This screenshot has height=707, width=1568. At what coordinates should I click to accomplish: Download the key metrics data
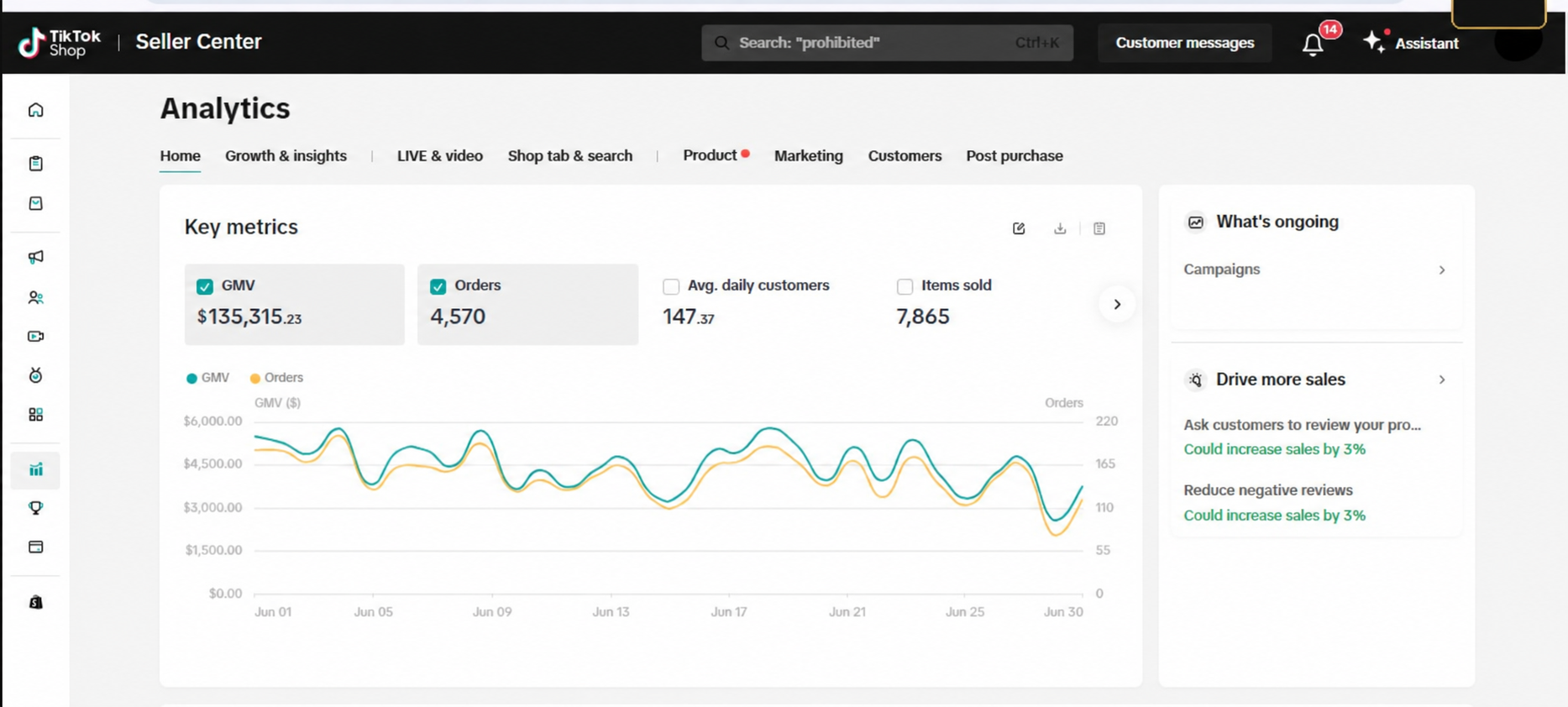click(x=1060, y=228)
